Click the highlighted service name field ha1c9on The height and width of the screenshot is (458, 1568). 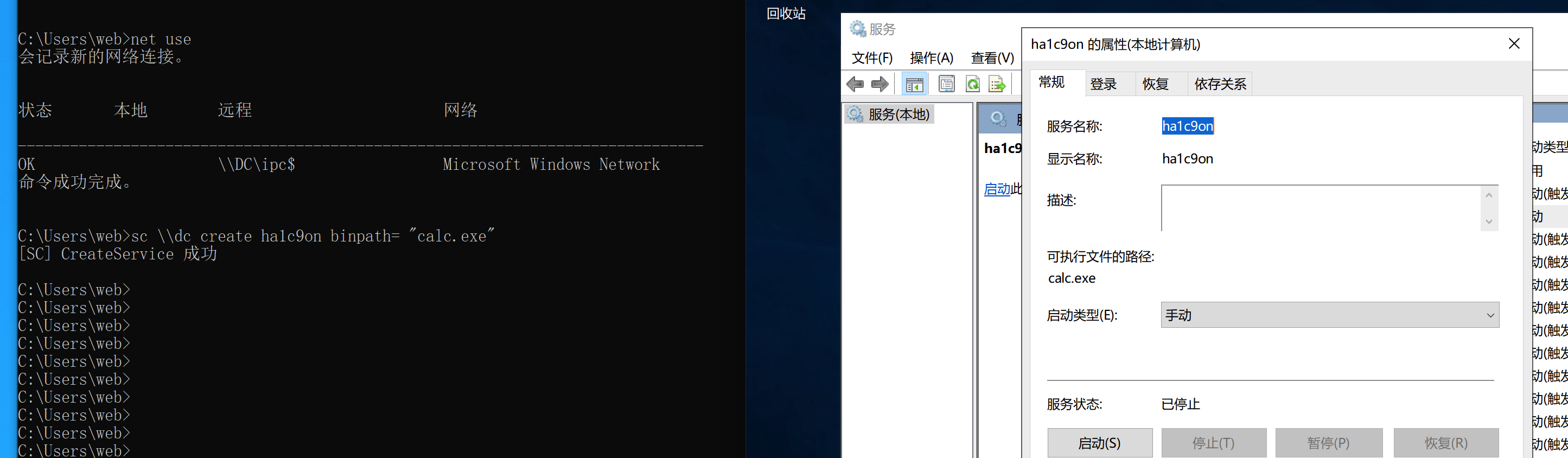tap(1188, 126)
